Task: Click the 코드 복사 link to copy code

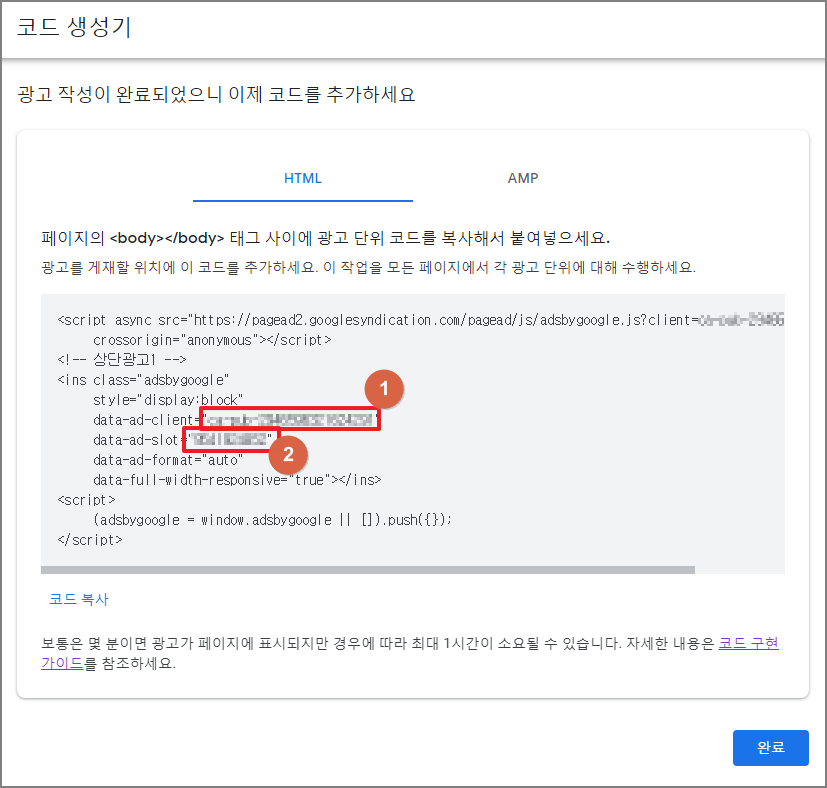Action: [78, 599]
